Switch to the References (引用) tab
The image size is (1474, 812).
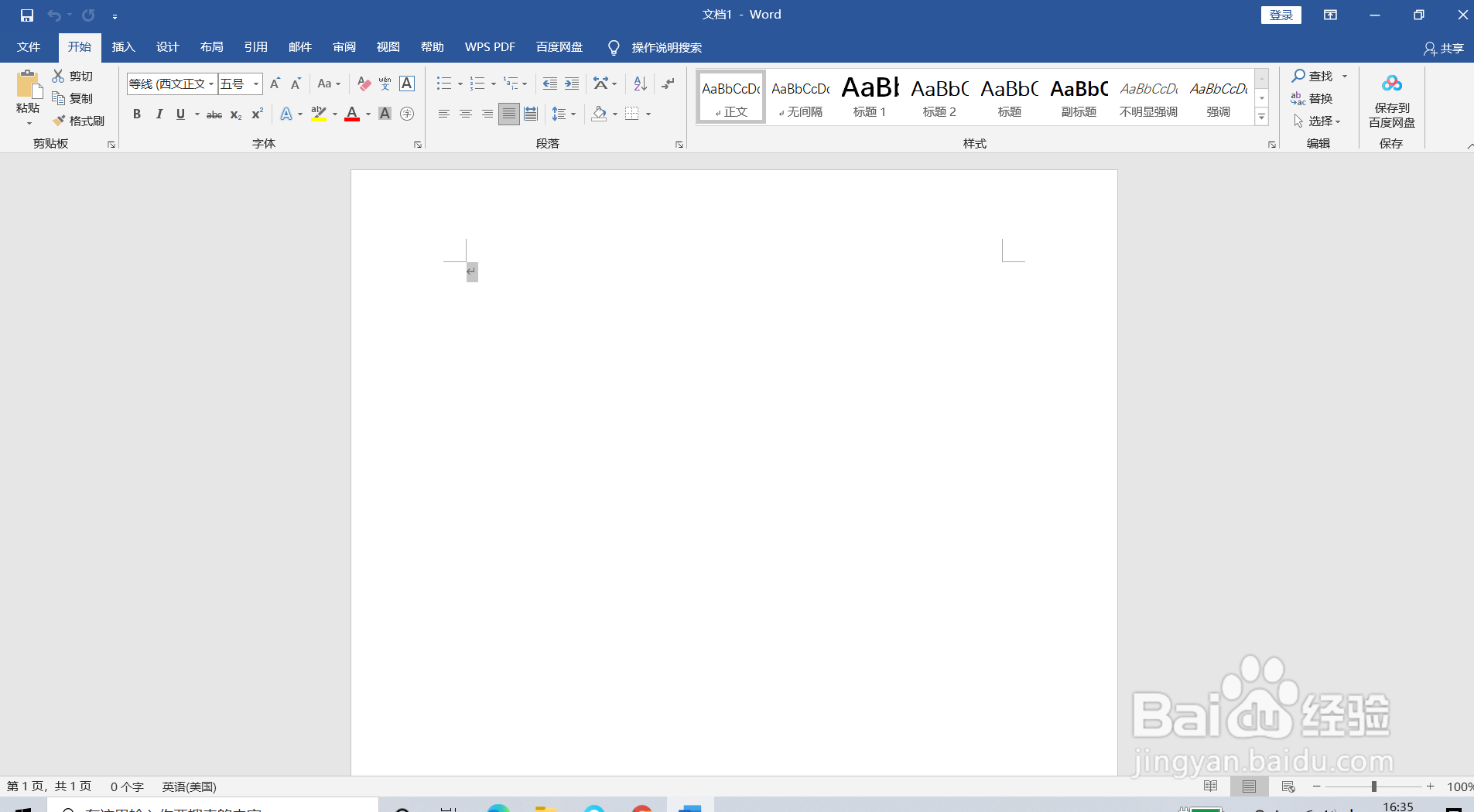(256, 47)
